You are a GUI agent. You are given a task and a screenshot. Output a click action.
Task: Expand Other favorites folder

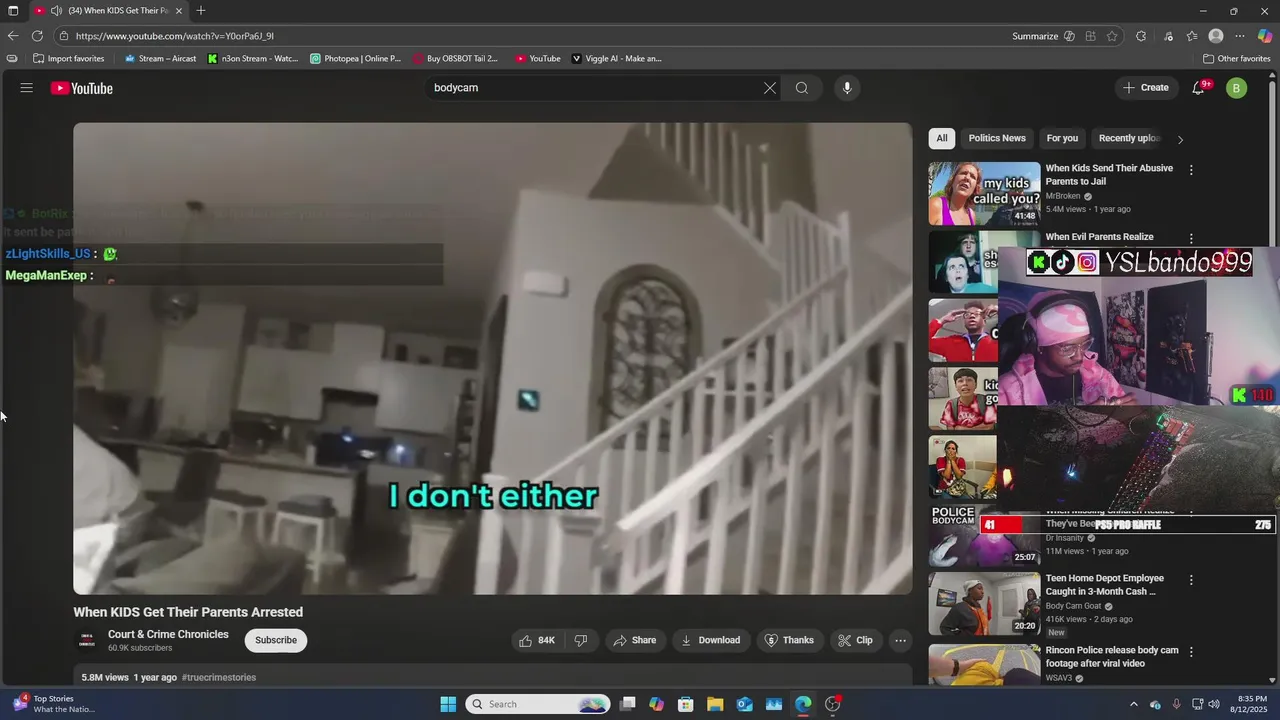click(x=1236, y=58)
